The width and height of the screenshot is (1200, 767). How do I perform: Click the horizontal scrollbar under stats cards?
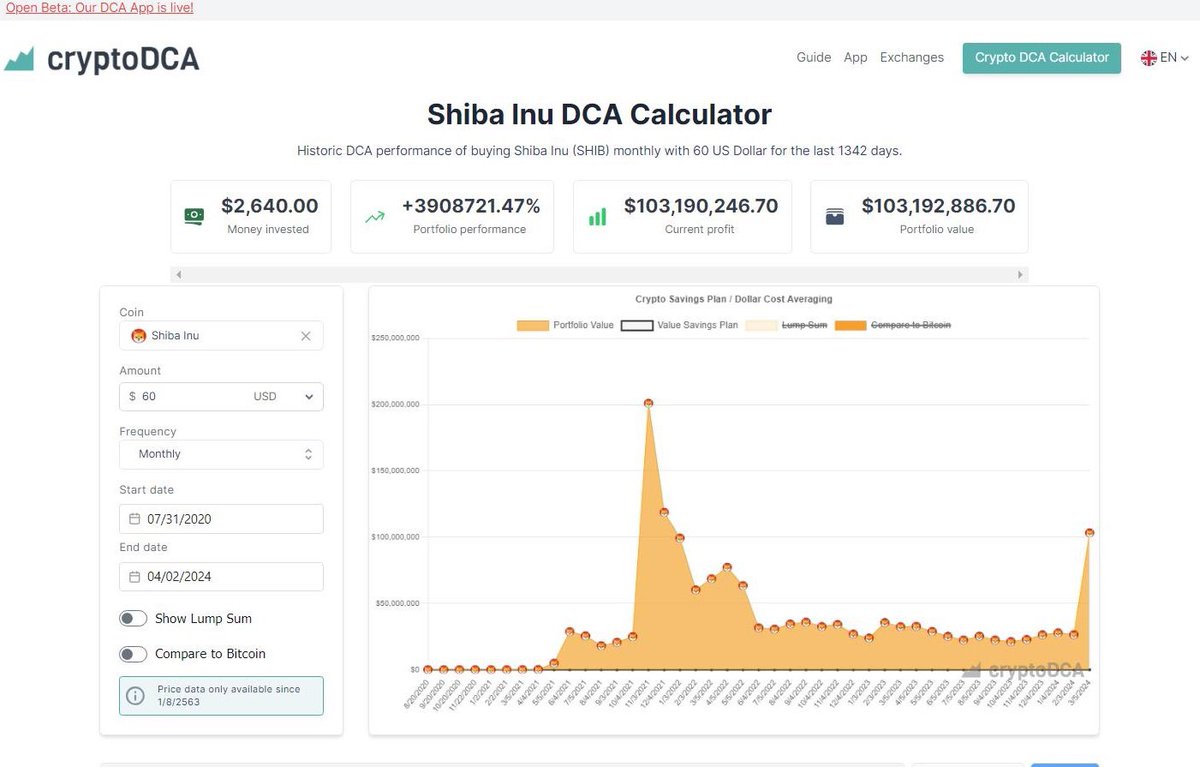pos(599,274)
